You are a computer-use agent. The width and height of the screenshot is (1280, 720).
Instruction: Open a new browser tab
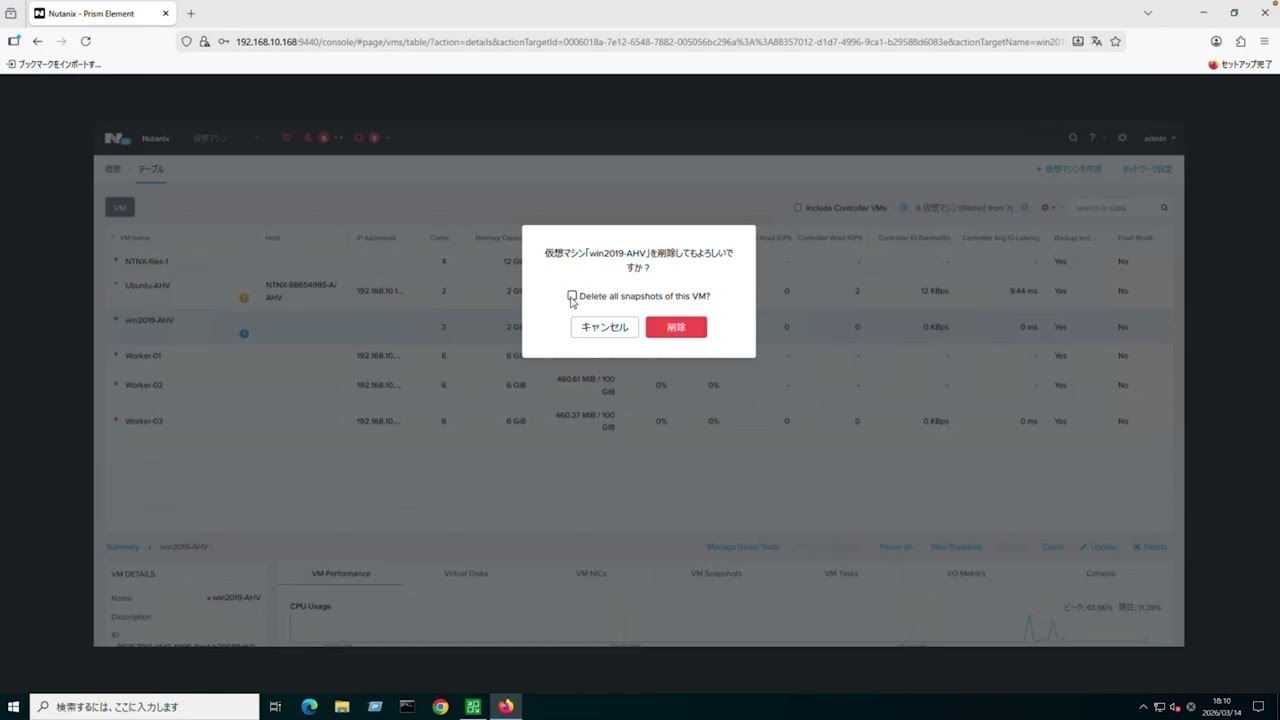click(191, 13)
